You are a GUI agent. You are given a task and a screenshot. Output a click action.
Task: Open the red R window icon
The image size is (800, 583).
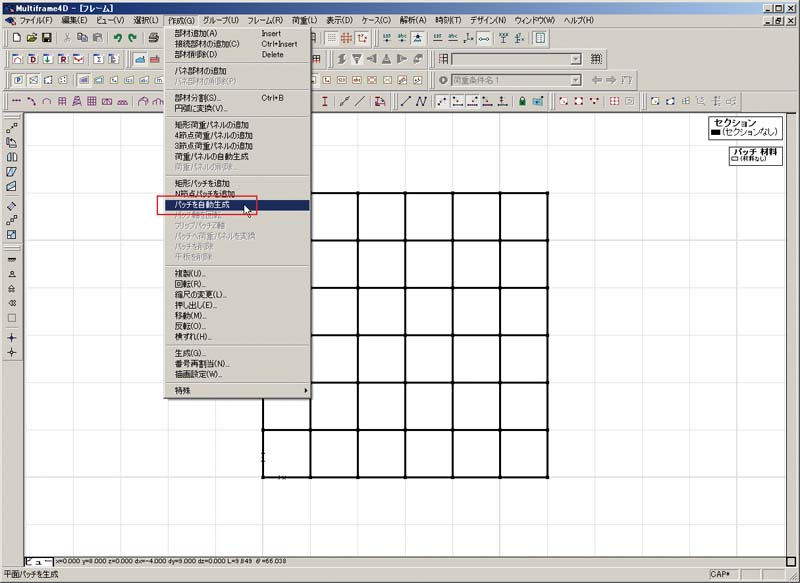click(63, 59)
